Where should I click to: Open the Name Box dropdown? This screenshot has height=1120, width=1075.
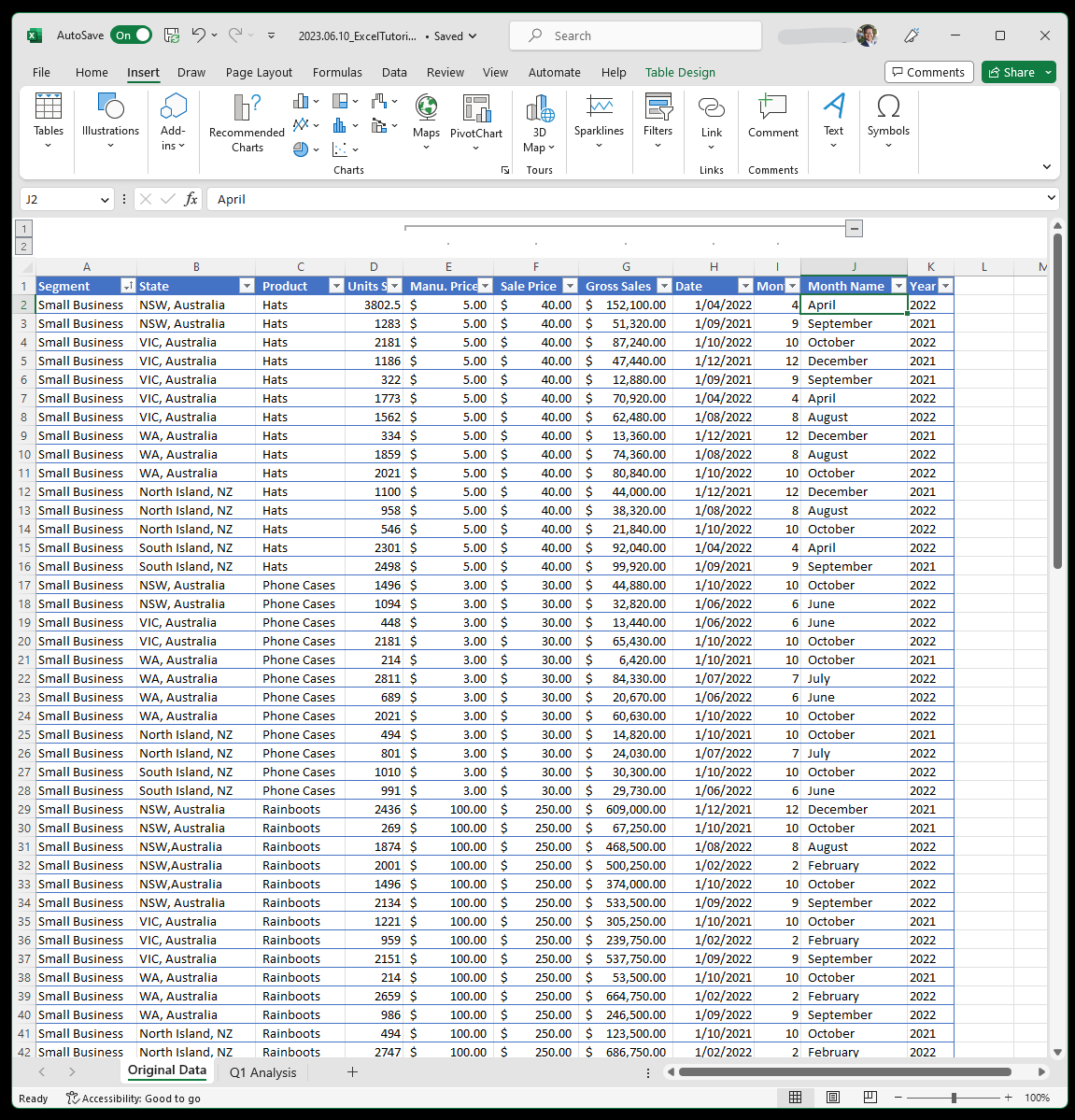pos(105,199)
